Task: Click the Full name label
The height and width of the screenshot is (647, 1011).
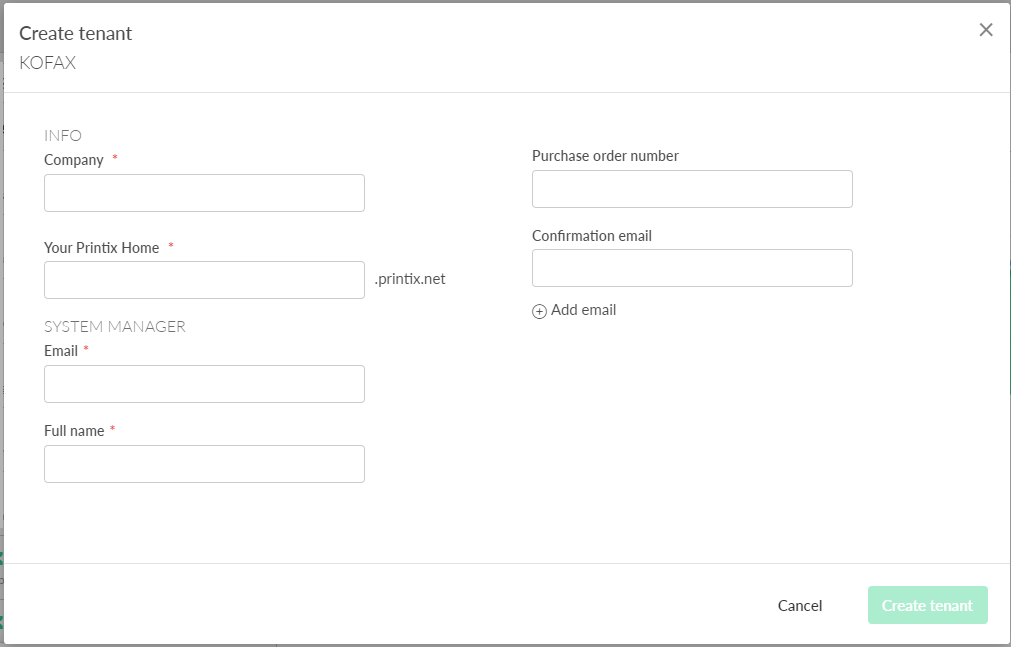Action: (74, 431)
